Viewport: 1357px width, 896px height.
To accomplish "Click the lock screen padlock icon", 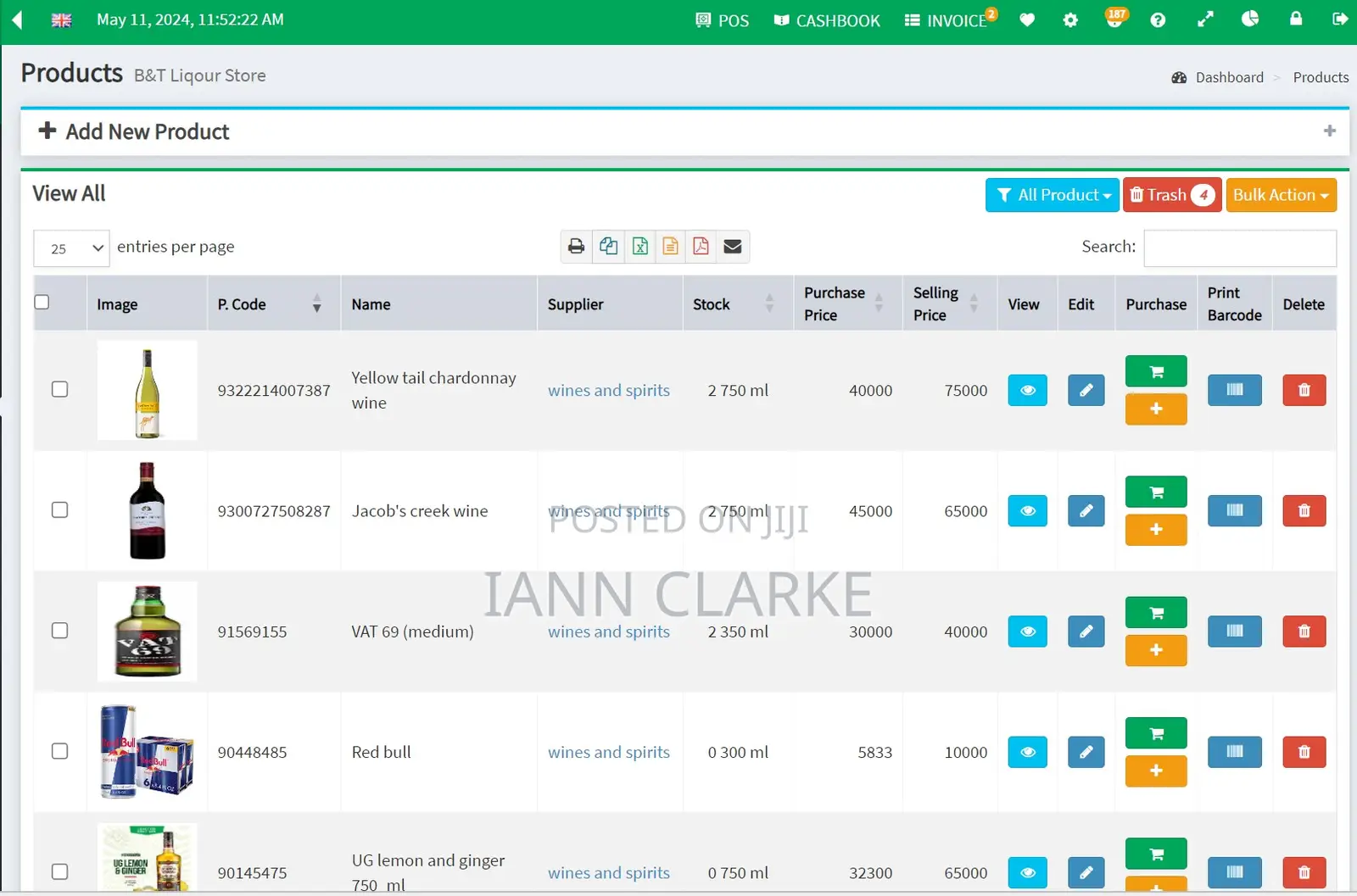I will pos(1296,18).
